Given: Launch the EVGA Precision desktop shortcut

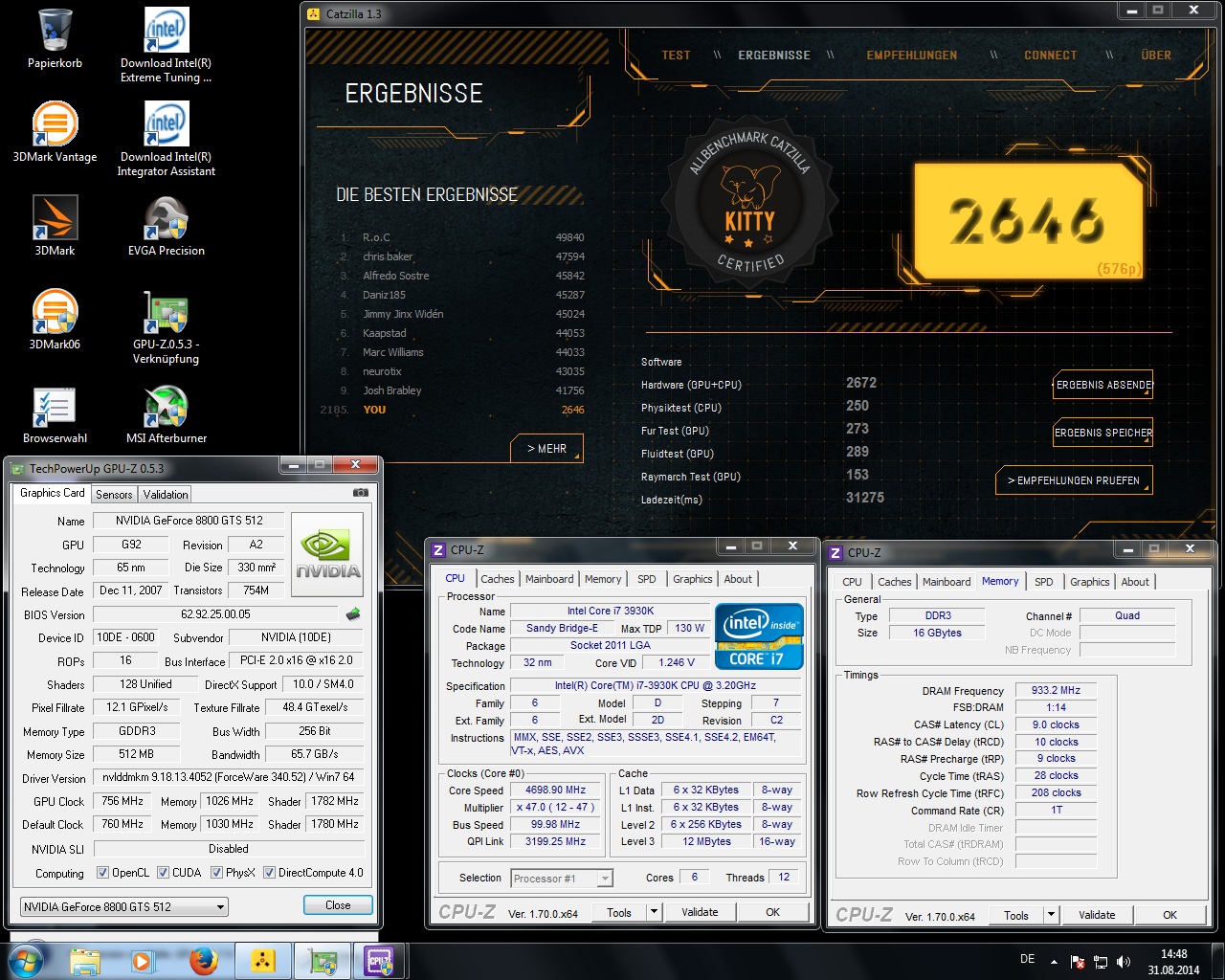Looking at the screenshot, I should [x=166, y=226].
